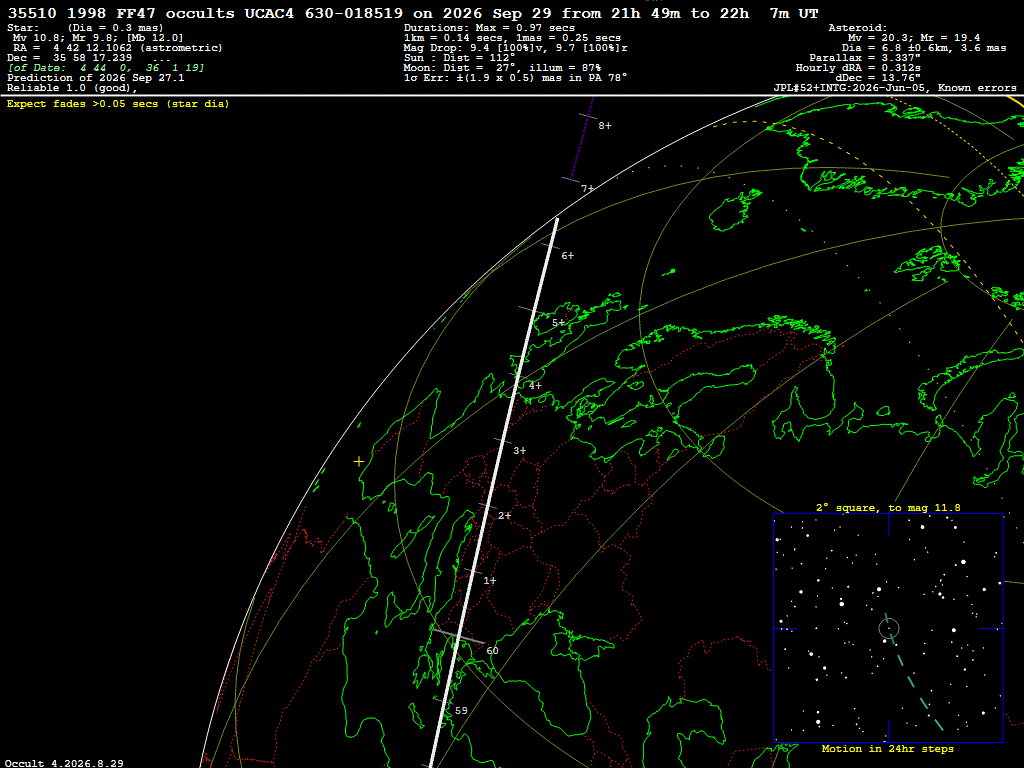Click the 3+ time tick on path
The height and width of the screenshot is (768, 1024).
click(x=519, y=451)
